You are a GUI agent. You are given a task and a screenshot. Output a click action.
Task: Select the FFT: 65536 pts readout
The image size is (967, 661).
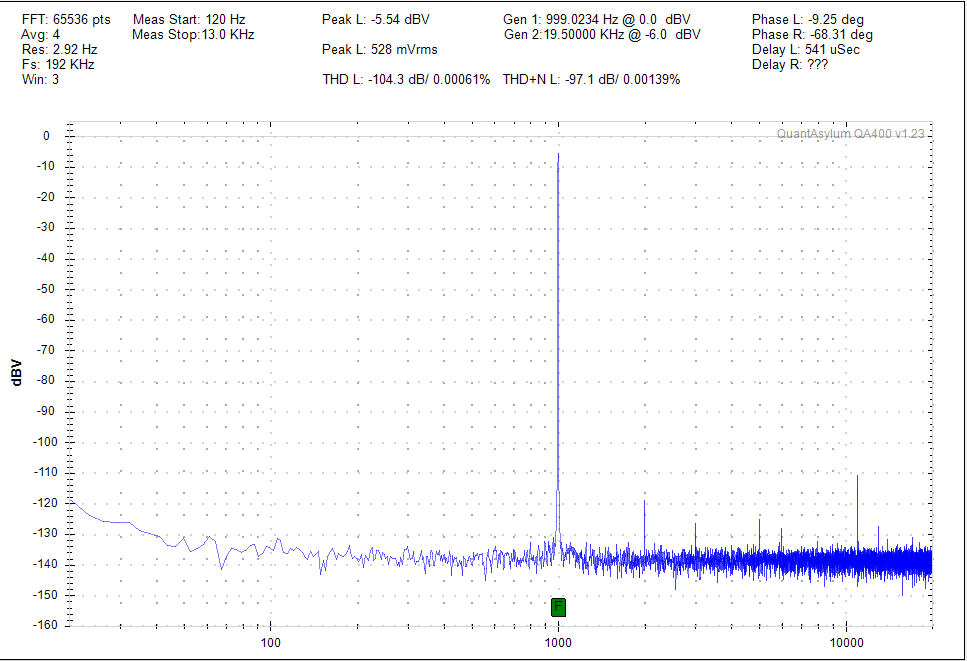click(66, 20)
